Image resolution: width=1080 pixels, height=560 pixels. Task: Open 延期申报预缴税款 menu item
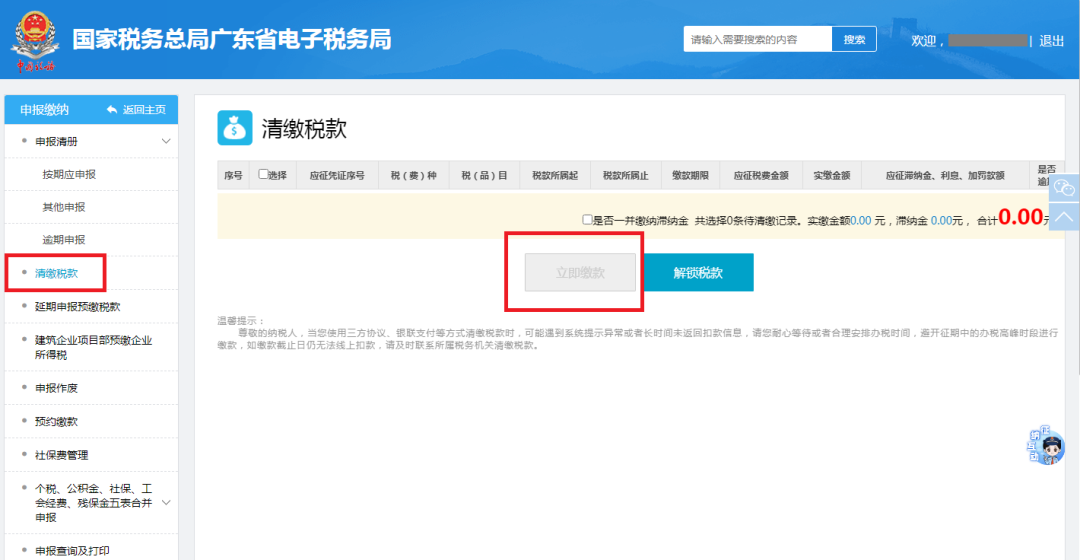(78, 307)
